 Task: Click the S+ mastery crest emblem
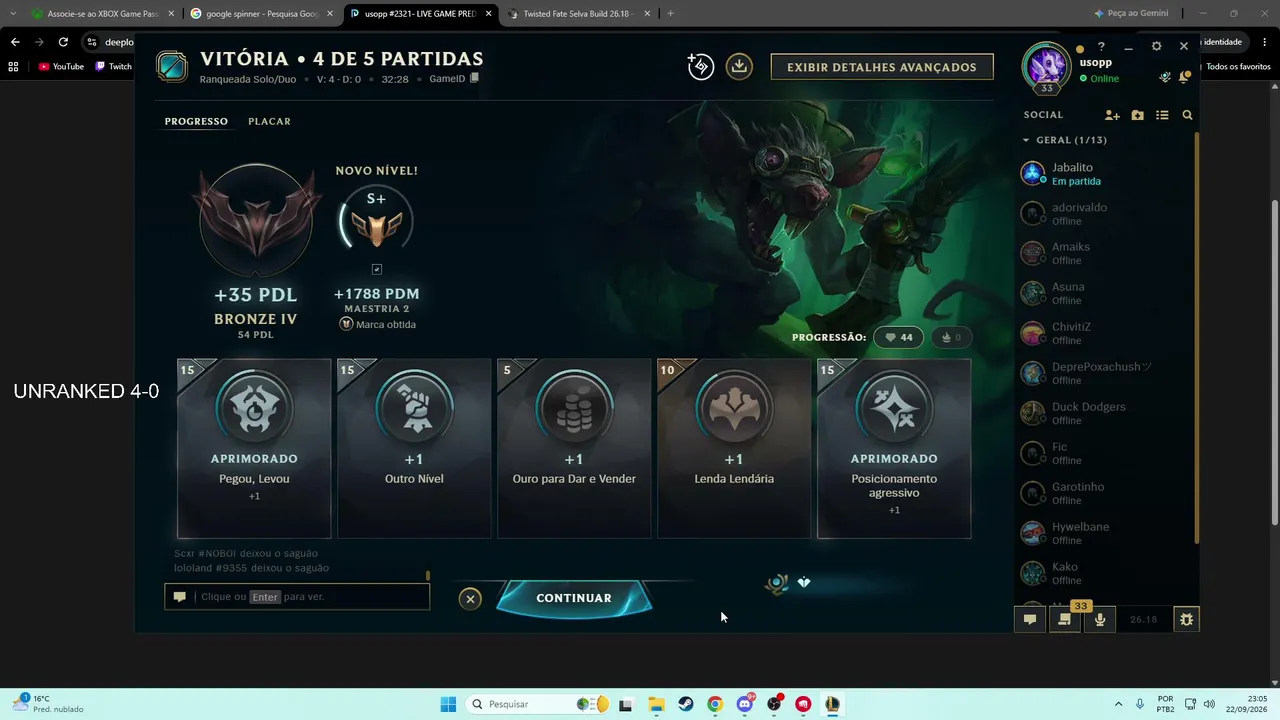[376, 222]
